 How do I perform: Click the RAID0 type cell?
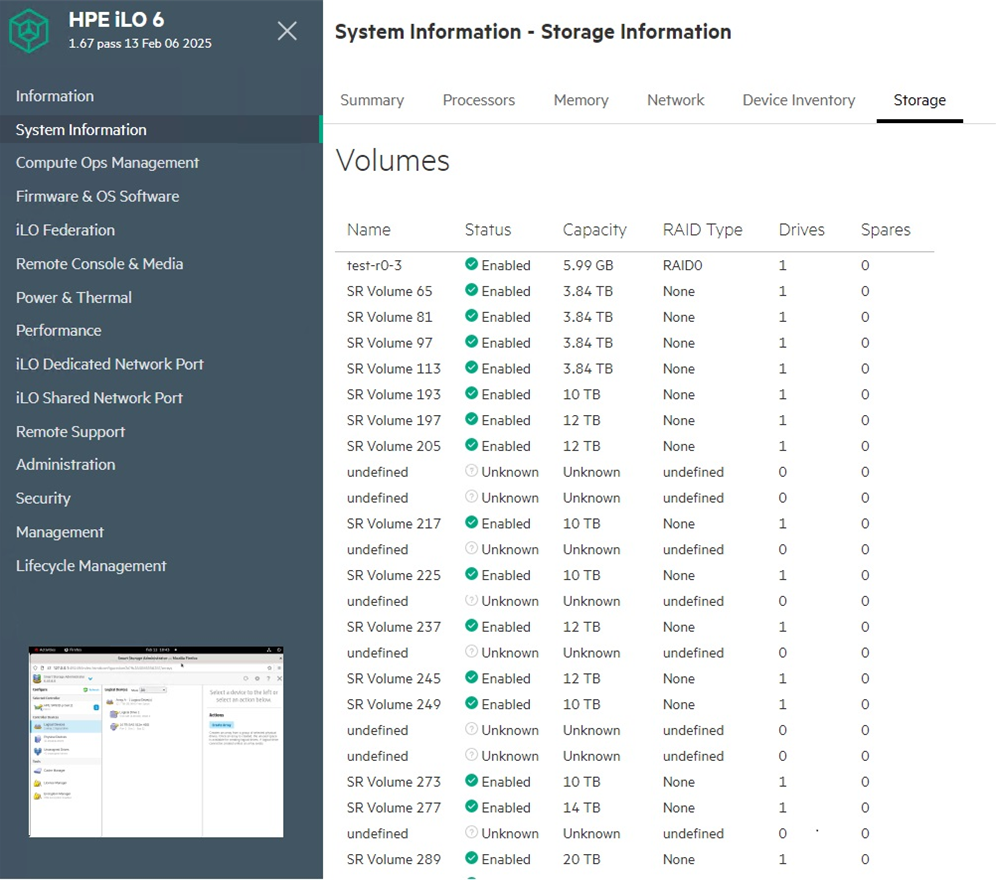click(x=682, y=265)
